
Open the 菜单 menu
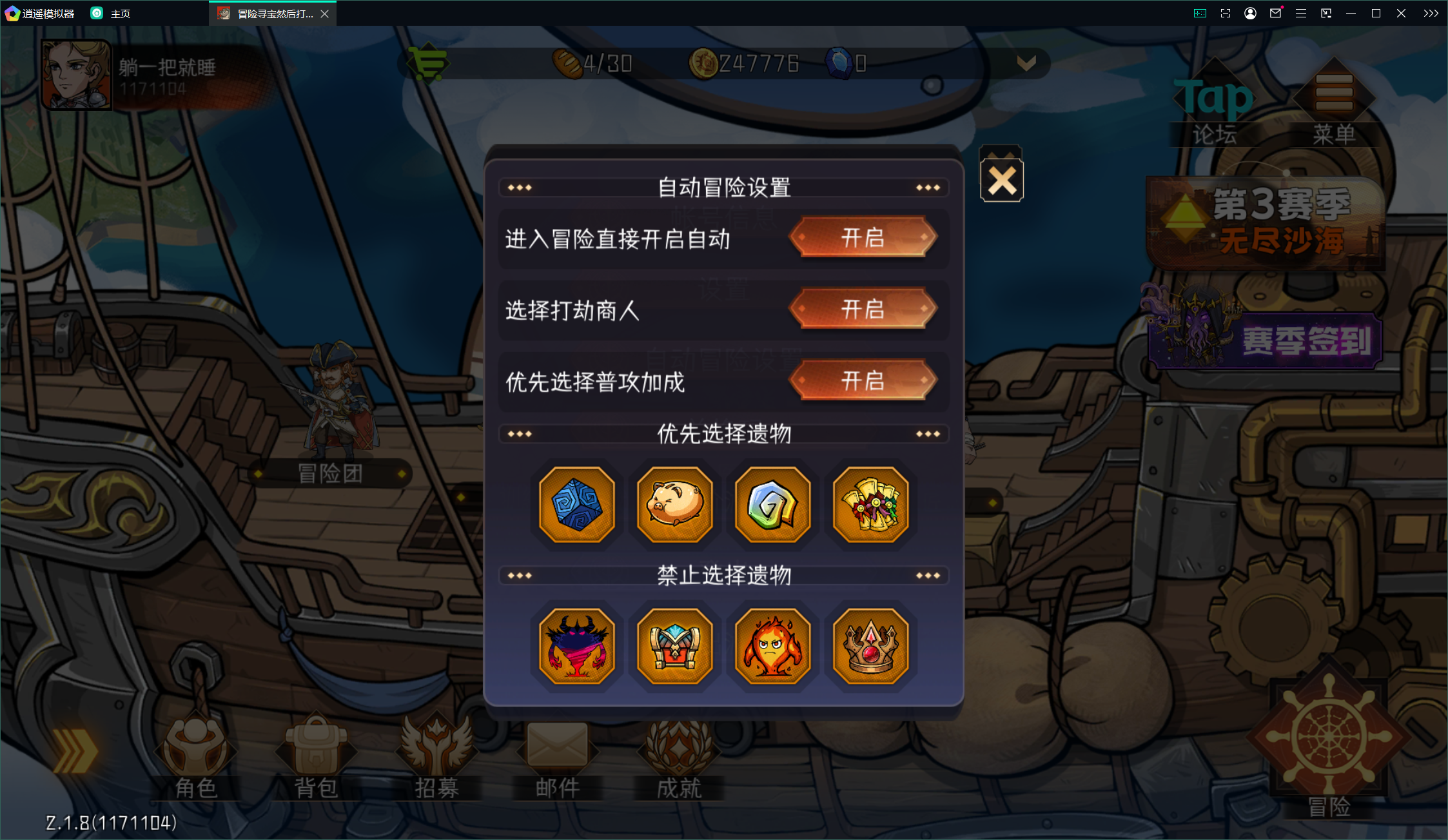[1334, 103]
